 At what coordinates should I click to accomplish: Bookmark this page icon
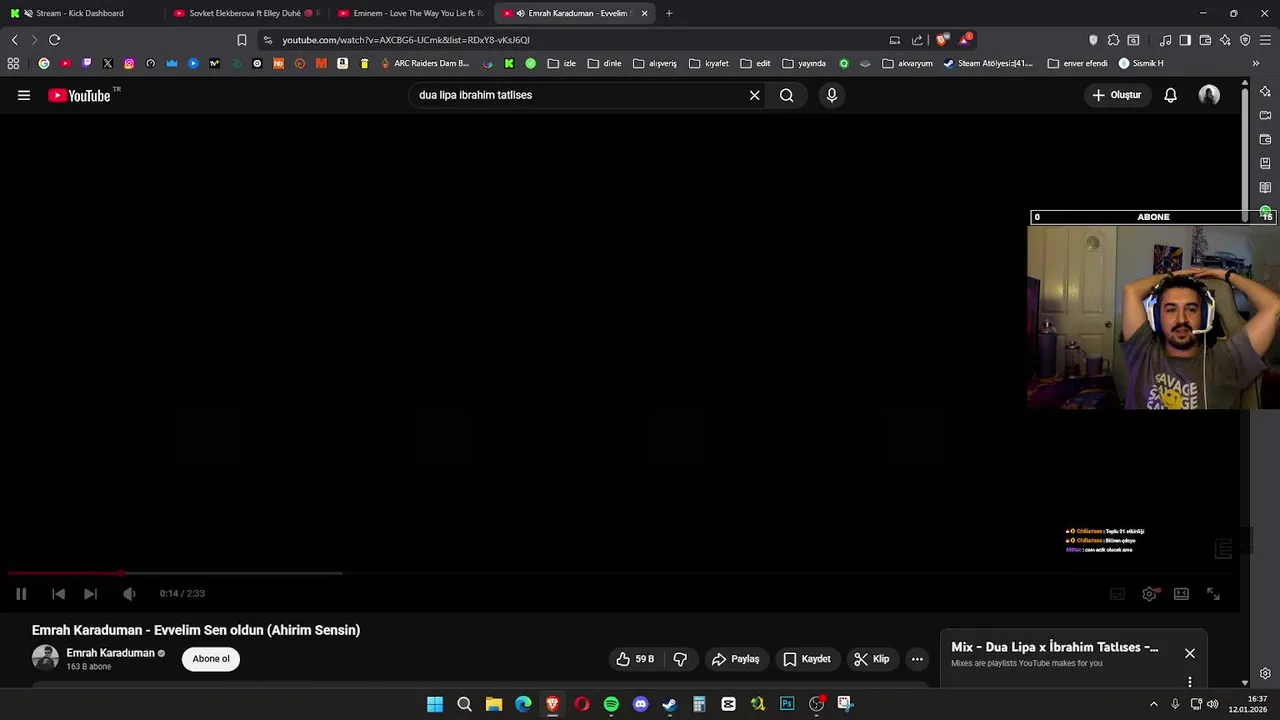(242, 40)
